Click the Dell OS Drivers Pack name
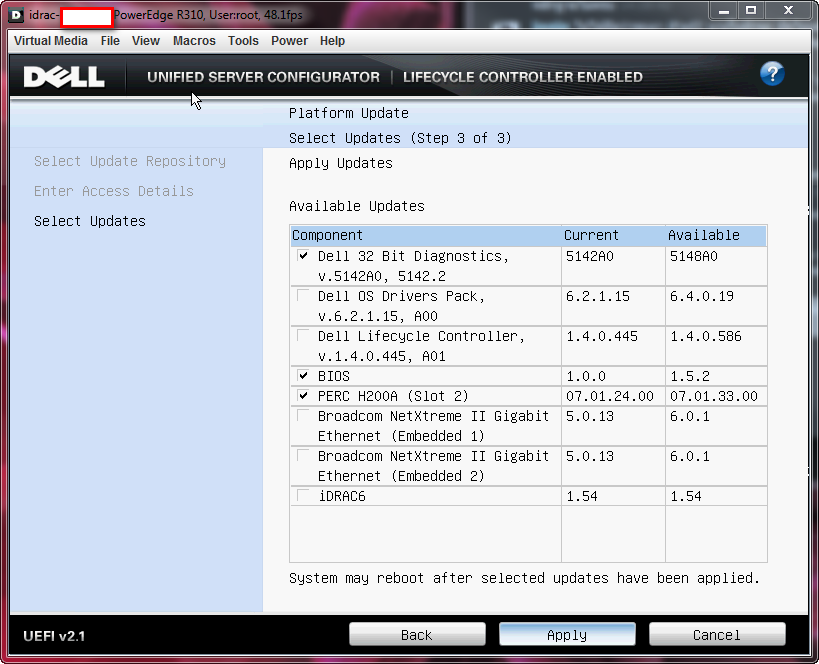 [x=401, y=306]
